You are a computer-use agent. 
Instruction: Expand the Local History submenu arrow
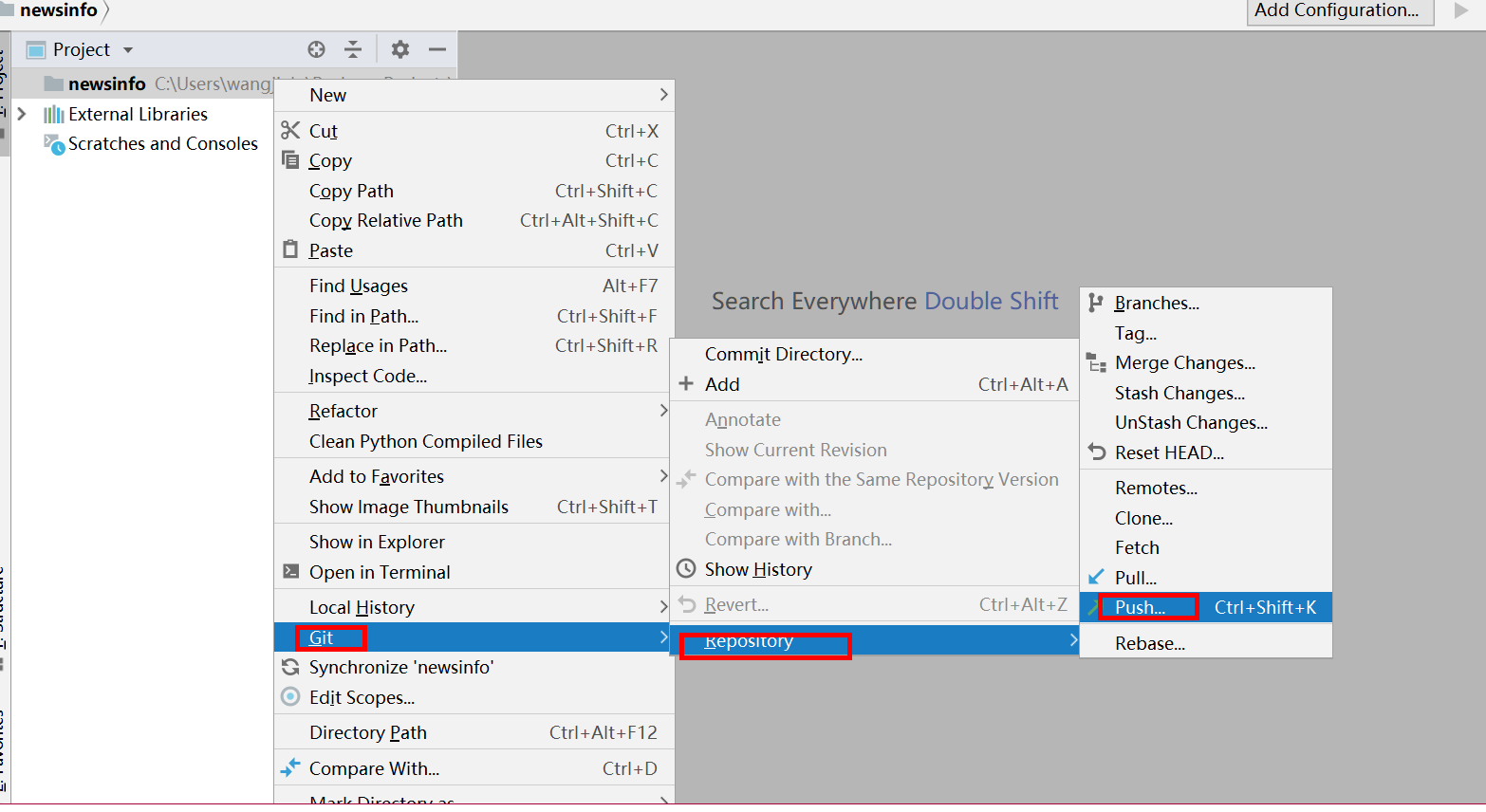pos(663,607)
